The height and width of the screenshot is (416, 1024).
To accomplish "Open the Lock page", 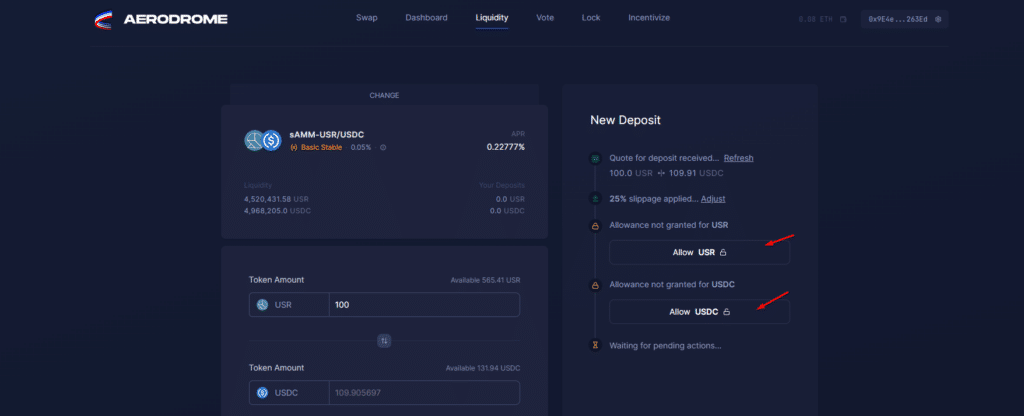I will pyautogui.click(x=591, y=18).
